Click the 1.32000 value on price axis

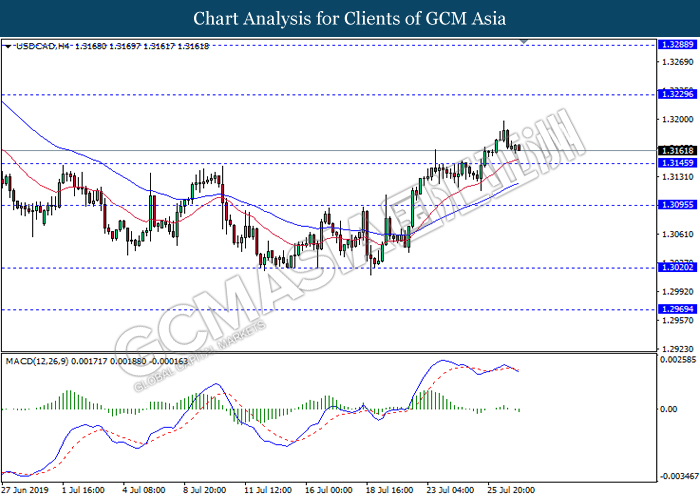tap(674, 119)
